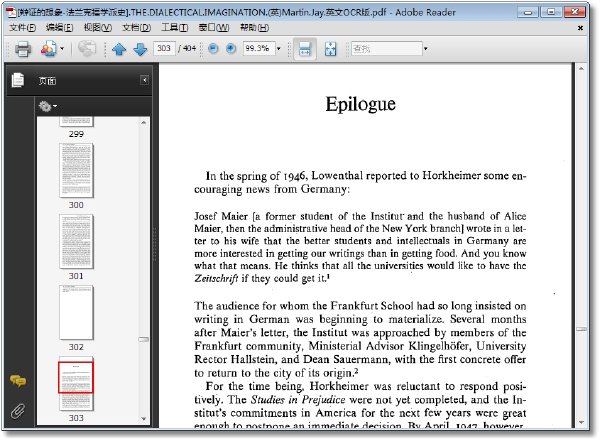This screenshot has width=600, height=441.
Task: Open the Find options dropdown arrow
Action: pos(425,49)
